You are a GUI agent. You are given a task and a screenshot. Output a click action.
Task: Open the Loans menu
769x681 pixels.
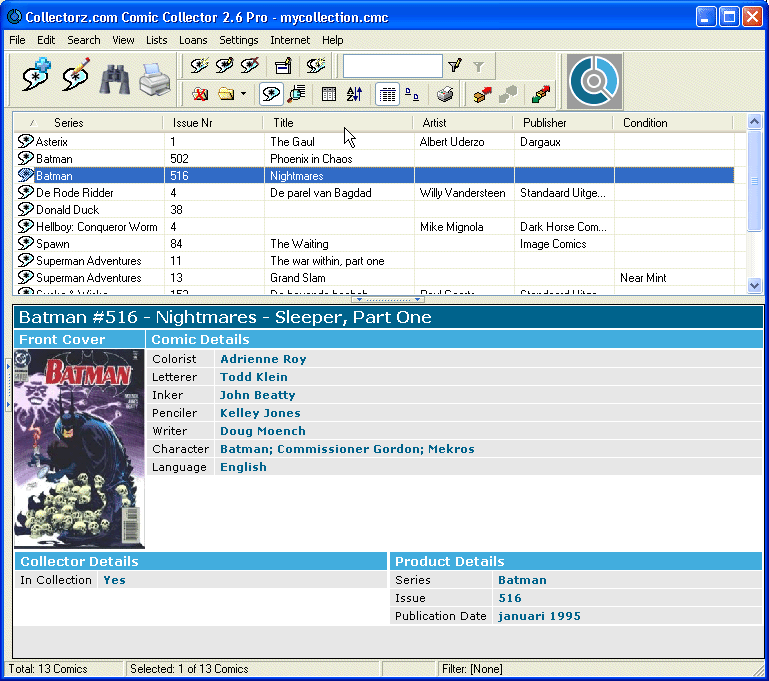tap(193, 40)
